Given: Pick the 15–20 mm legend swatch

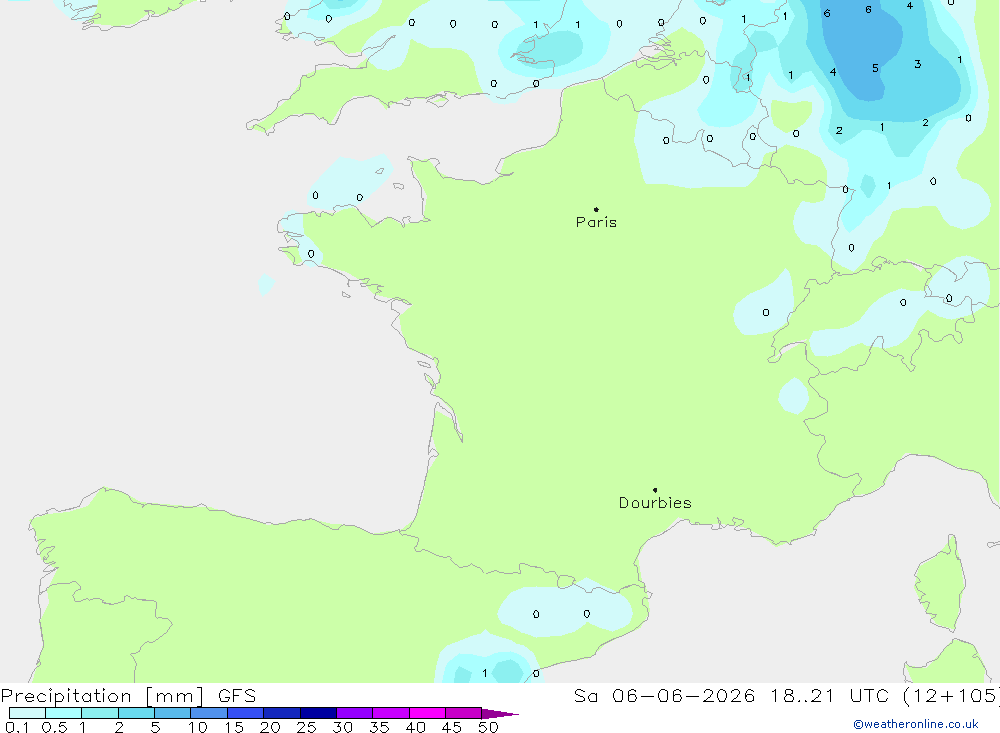Looking at the screenshot, I should 246,713.
